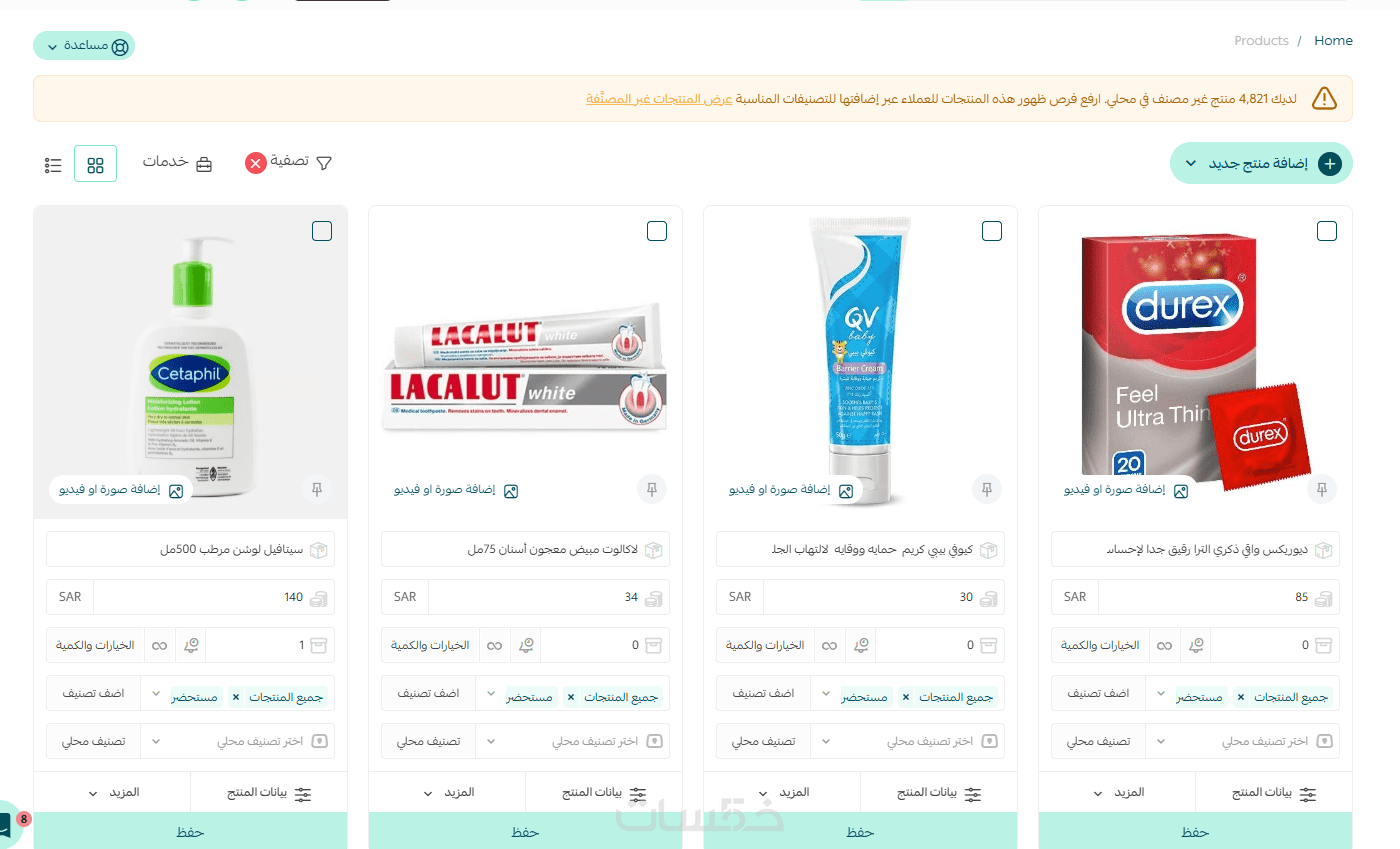Image resolution: width=1400 pixels, height=849 pixels.
Task: Pin the Cetaphil lotion product card
Action: (x=317, y=490)
